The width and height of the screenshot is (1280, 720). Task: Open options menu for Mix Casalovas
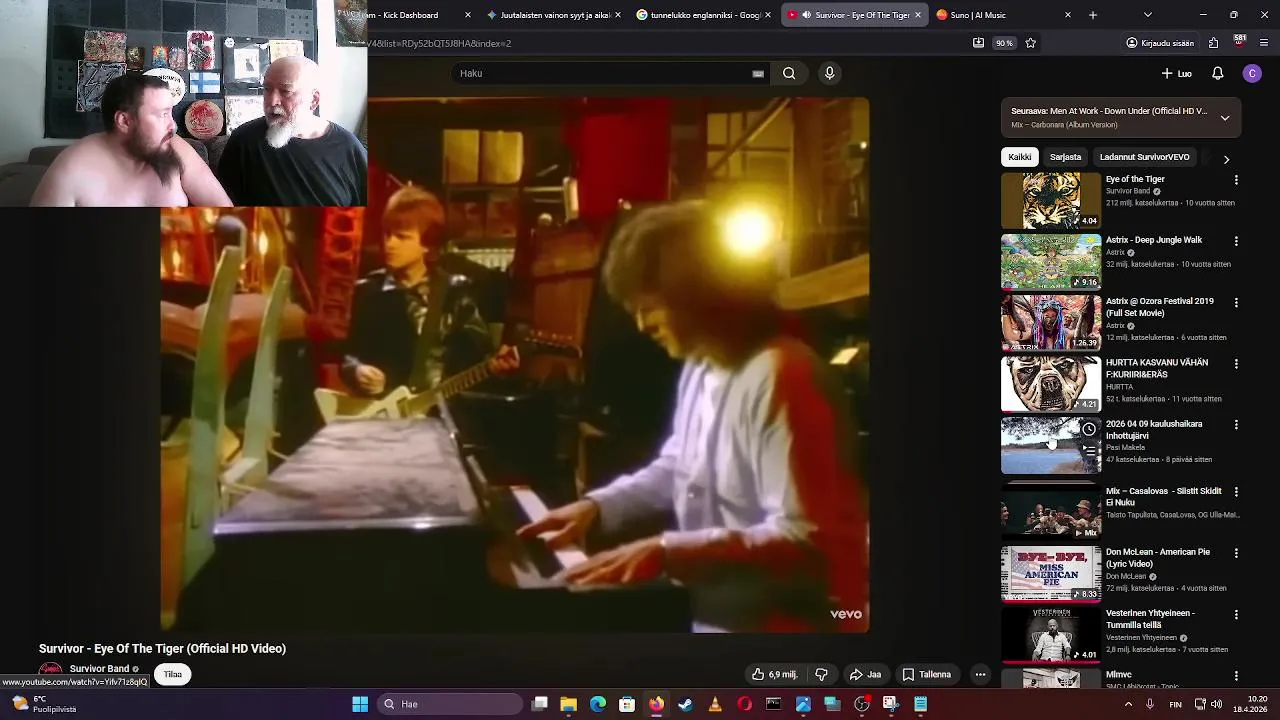[x=1236, y=492]
